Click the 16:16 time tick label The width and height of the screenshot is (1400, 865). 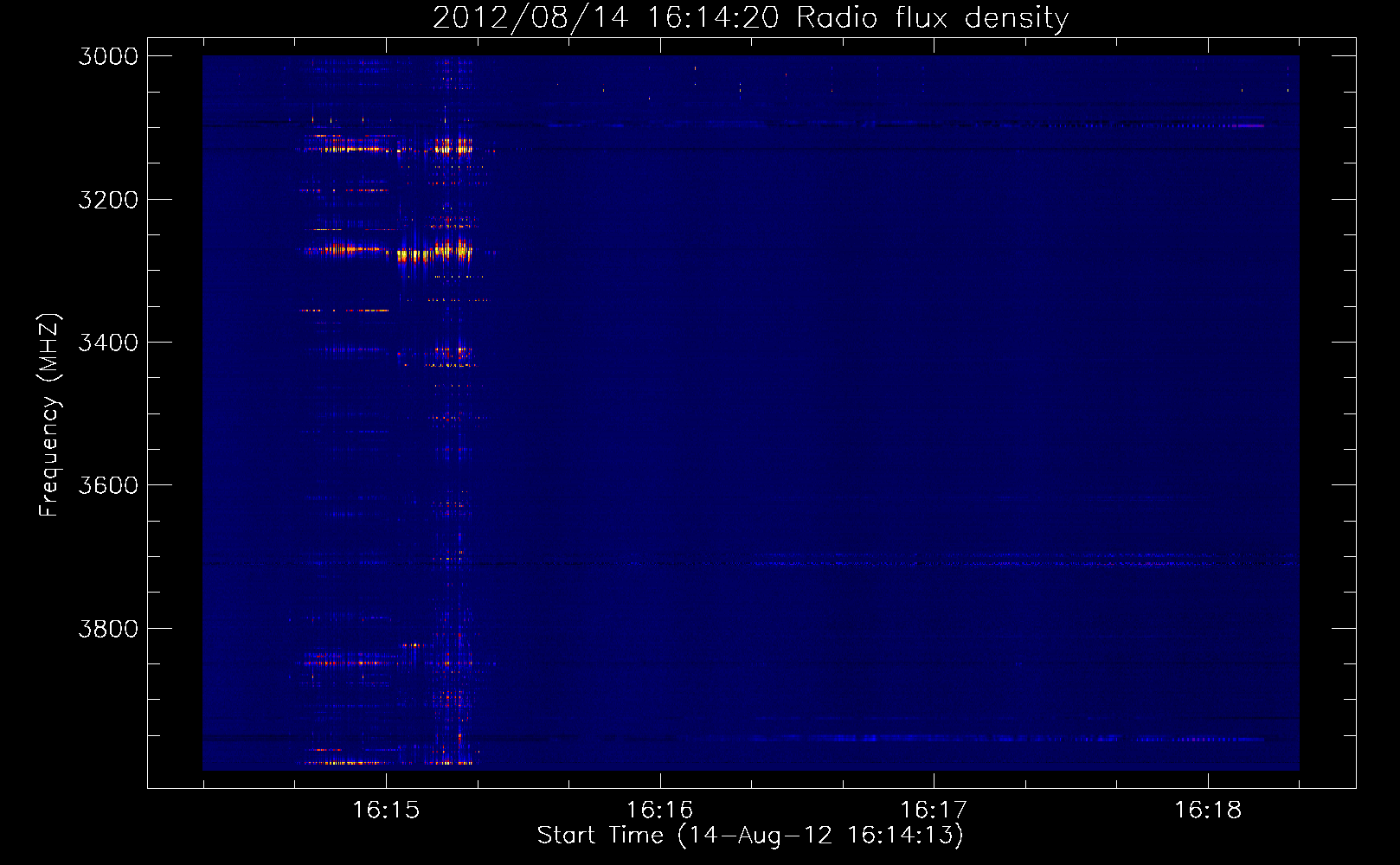[x=660, y=811]
